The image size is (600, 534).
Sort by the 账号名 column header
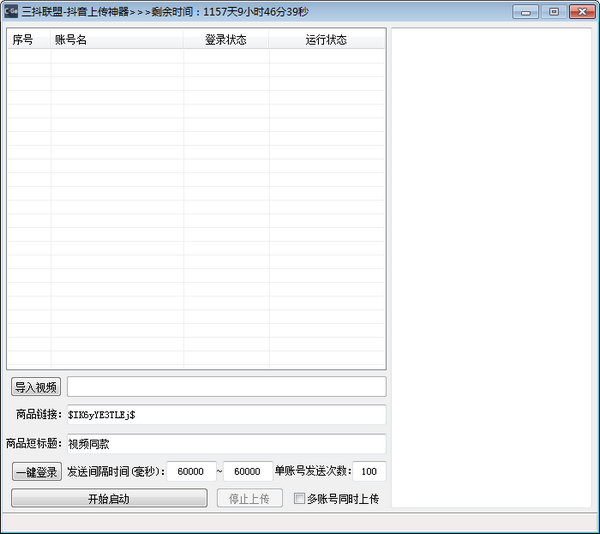(x=116, y=40)
